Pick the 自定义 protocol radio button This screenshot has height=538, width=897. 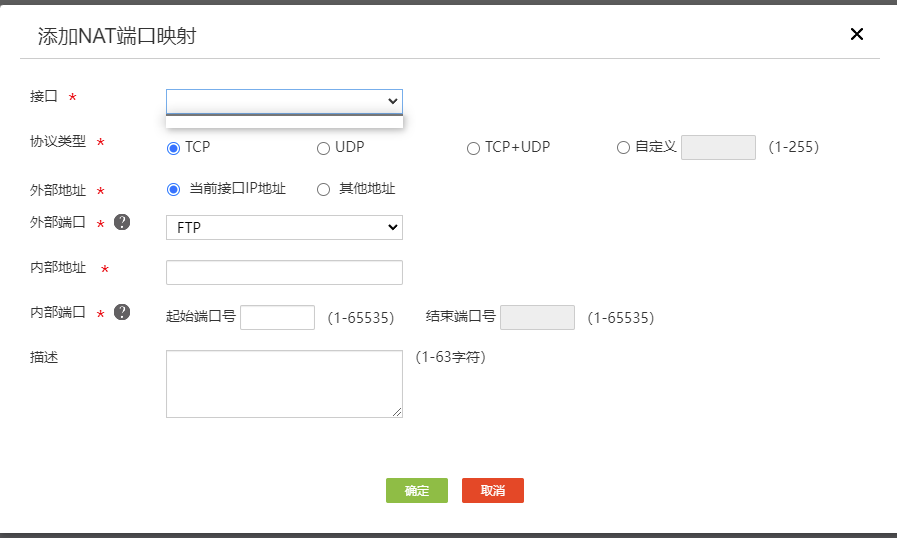coord(624,148)
